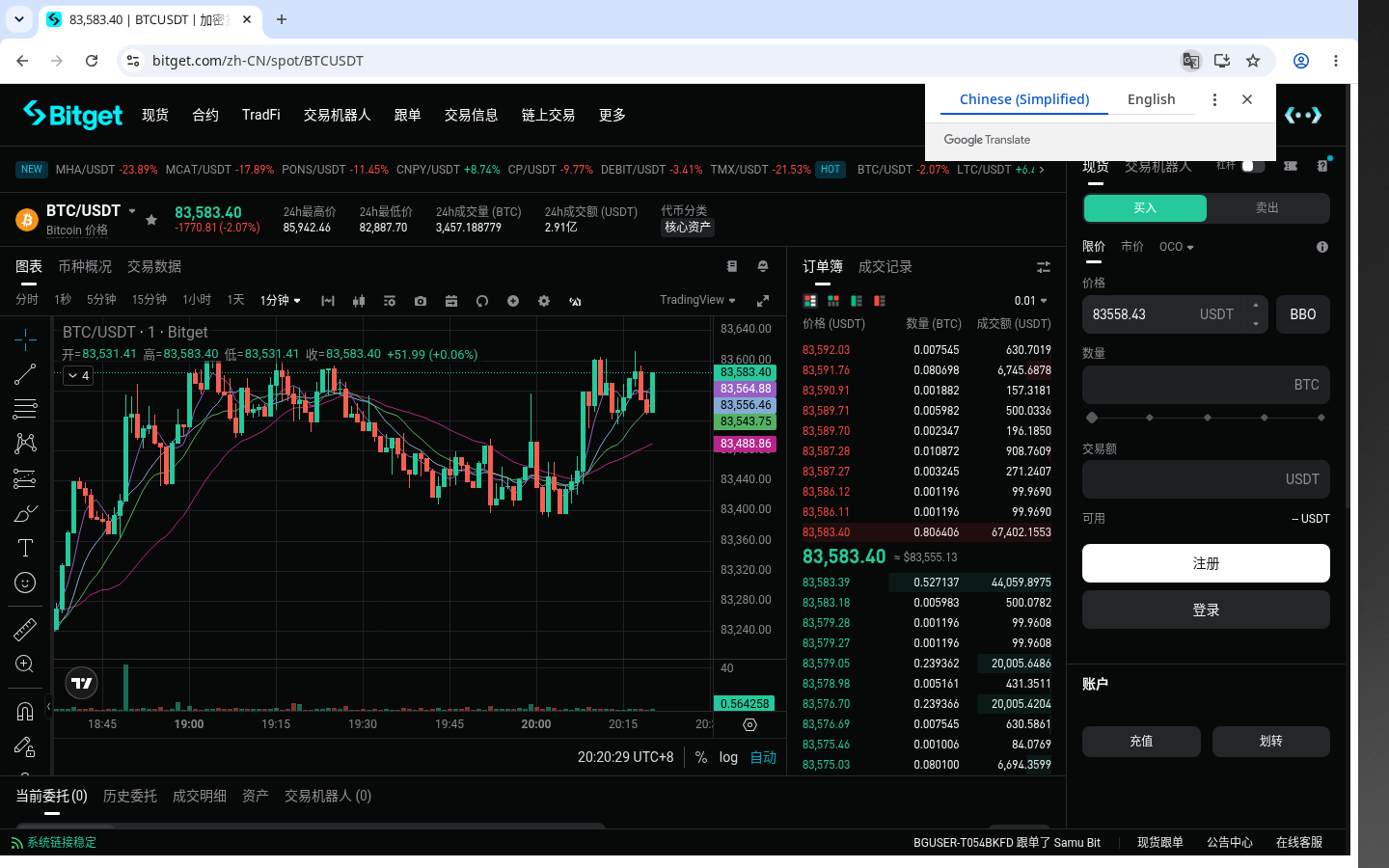This screenshot has width=1389, height=868.
Task: Open the forecasting position tool
Action: pos(25,478)
